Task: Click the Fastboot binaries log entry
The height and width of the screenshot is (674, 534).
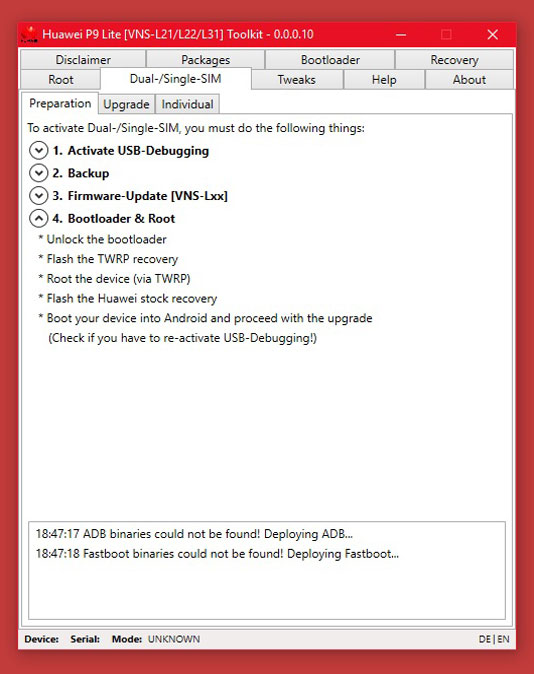Action: [x=217, y=554]
